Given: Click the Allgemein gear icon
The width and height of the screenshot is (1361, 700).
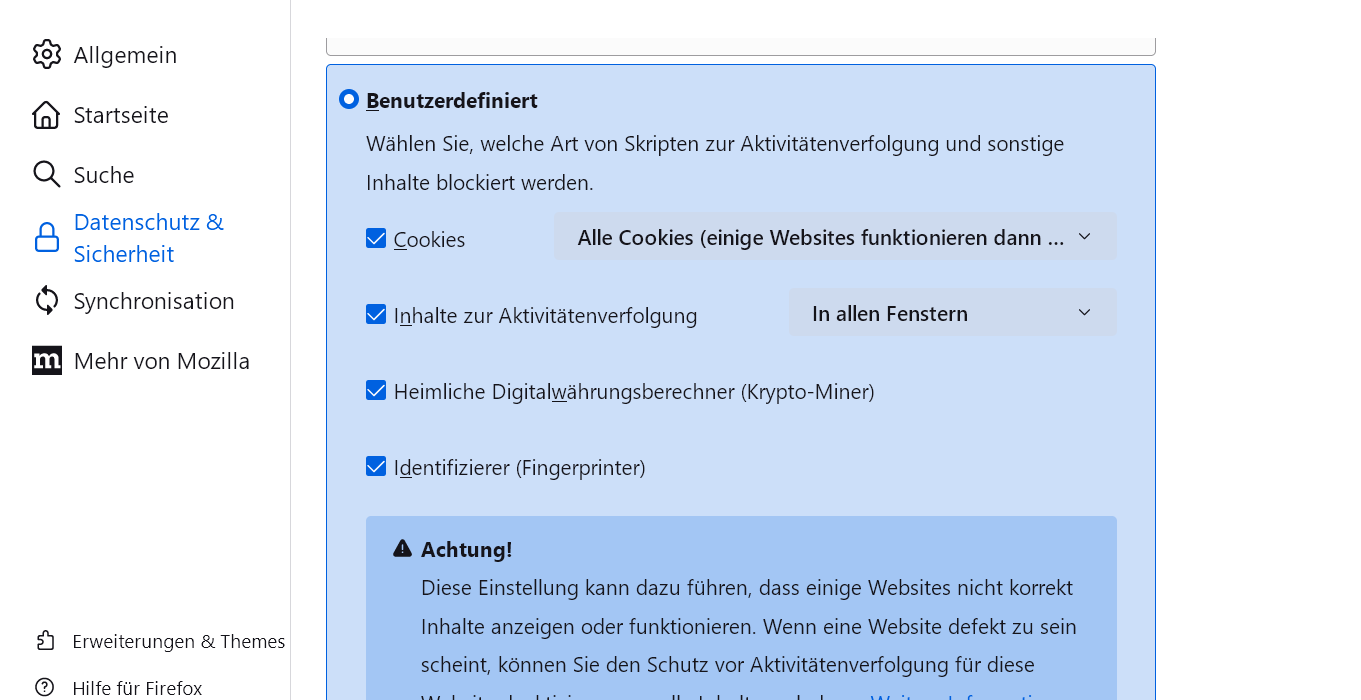Looking at the screenshot, I should tap(47, 55).
